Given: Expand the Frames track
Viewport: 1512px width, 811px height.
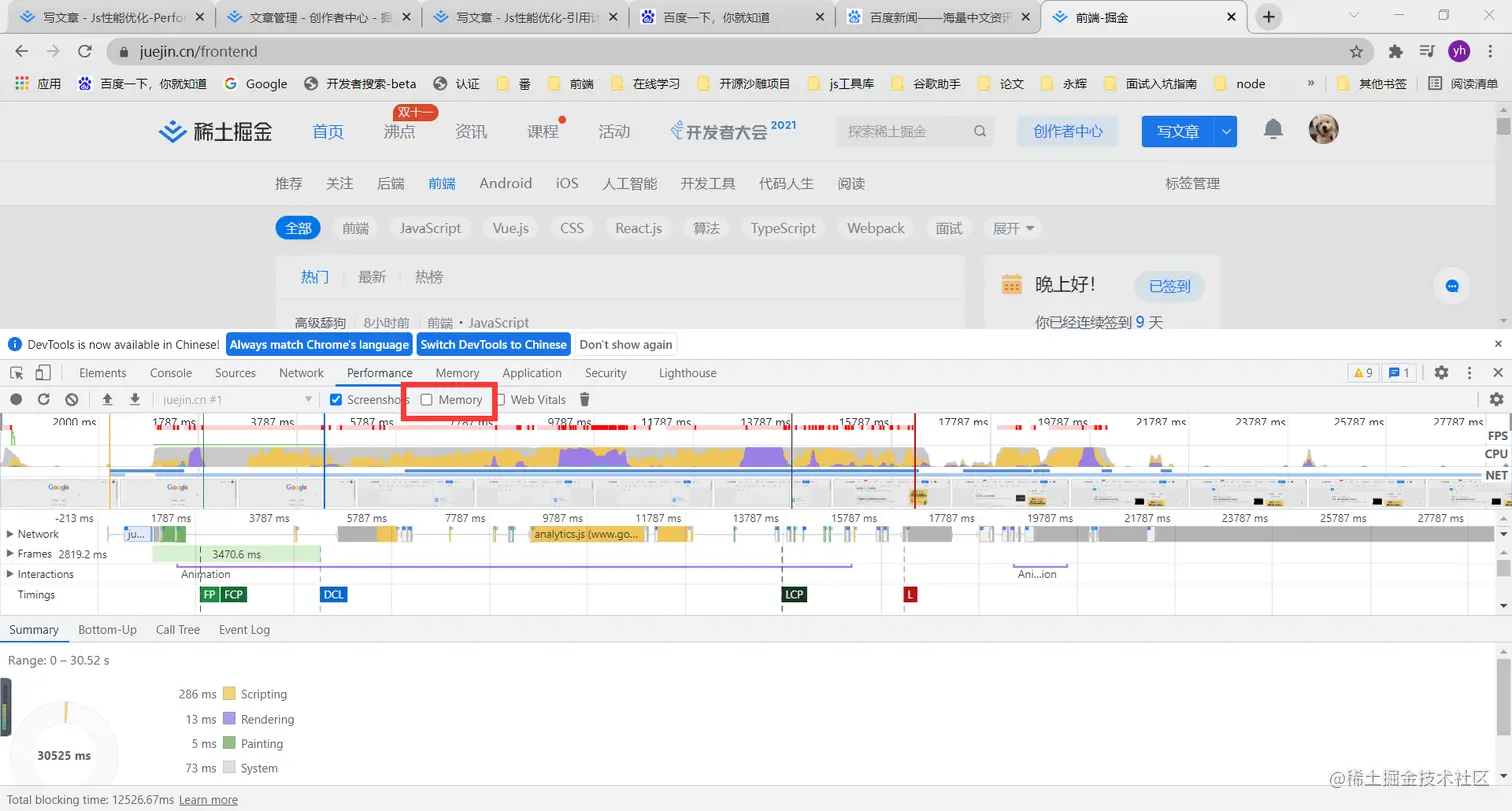Looking at the screenshot, I should click(11, 554).
